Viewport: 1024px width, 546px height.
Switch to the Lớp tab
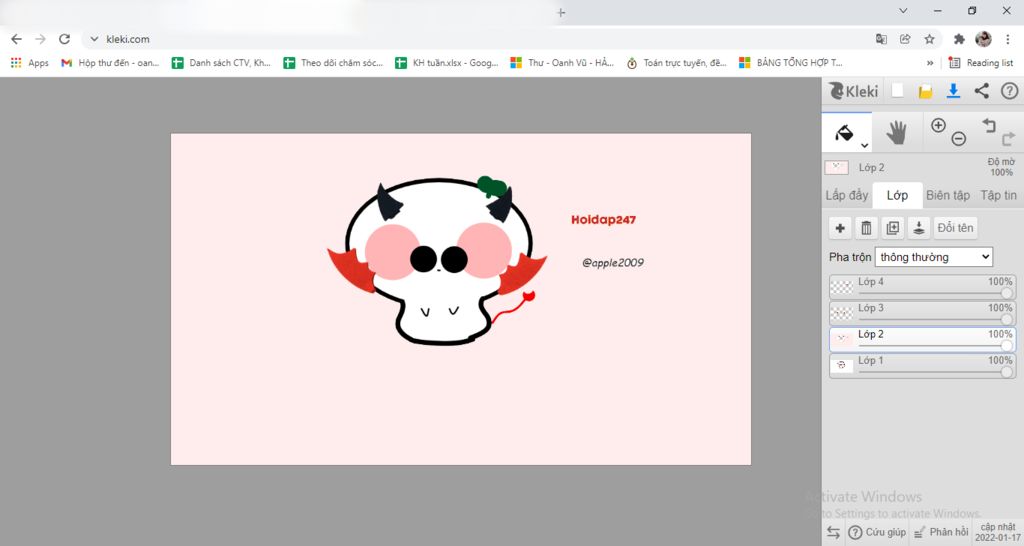pos(897,195)
